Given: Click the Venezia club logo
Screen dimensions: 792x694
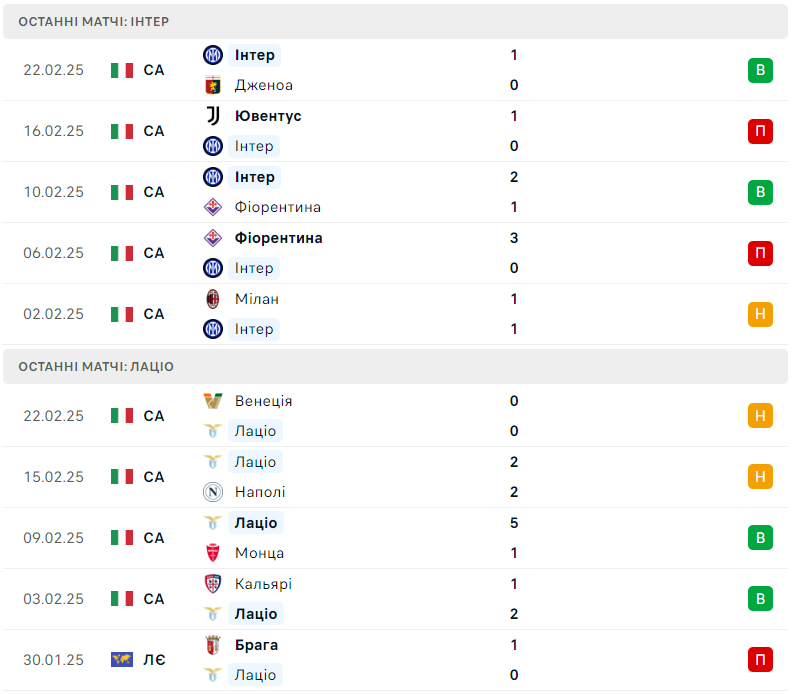Looking at the screenshot, I should pyautogui.click(x=212, y=401).
